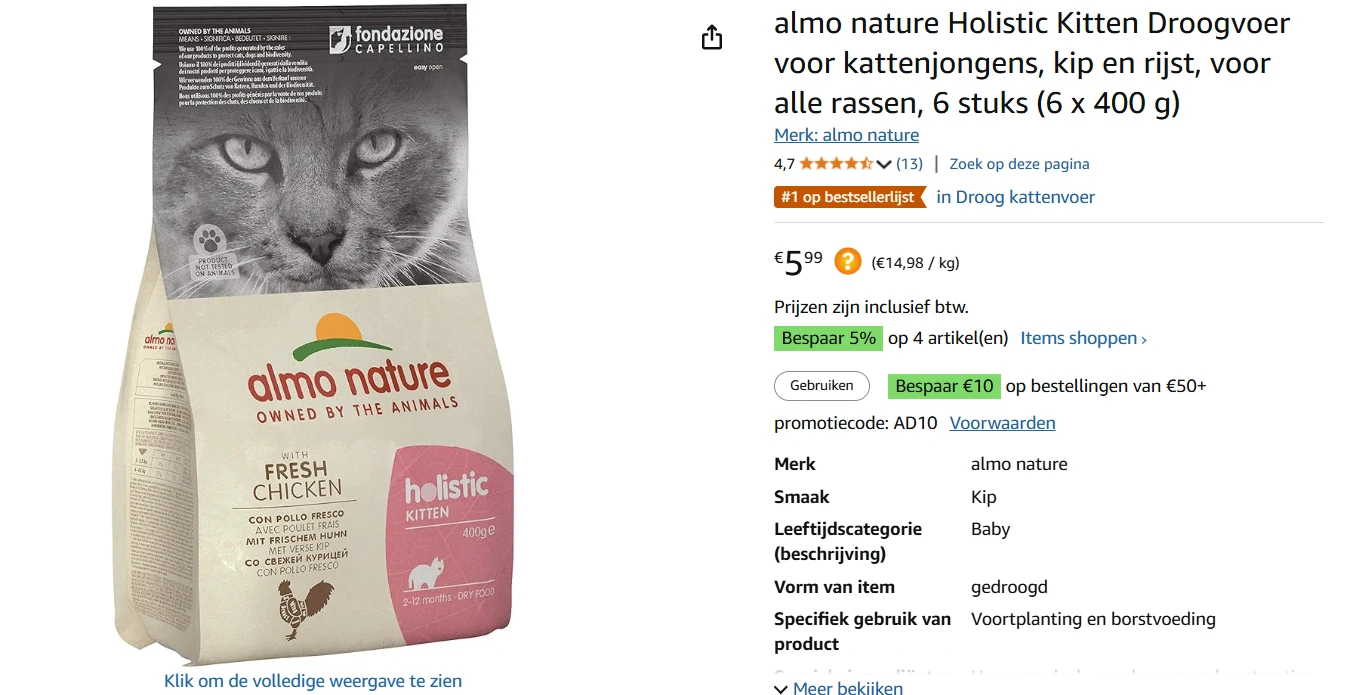
Task: Collapse details using the chevron beside Meer bekijken
Action: click(780, 688)
